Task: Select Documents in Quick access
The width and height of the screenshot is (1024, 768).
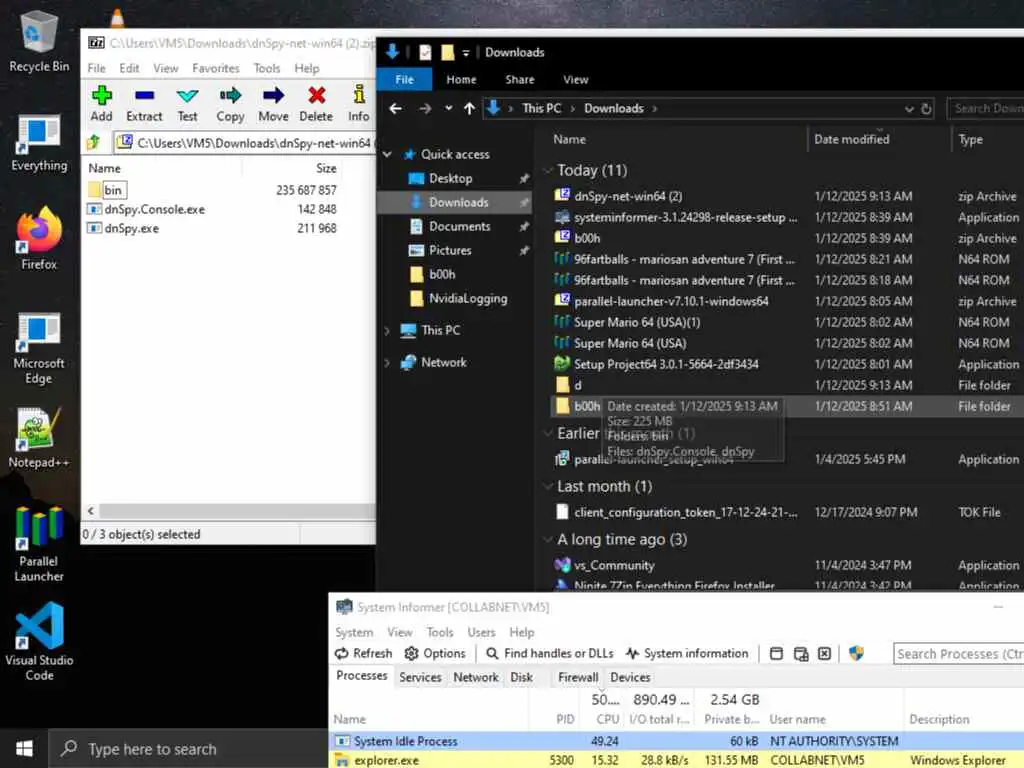Action: 460,227
